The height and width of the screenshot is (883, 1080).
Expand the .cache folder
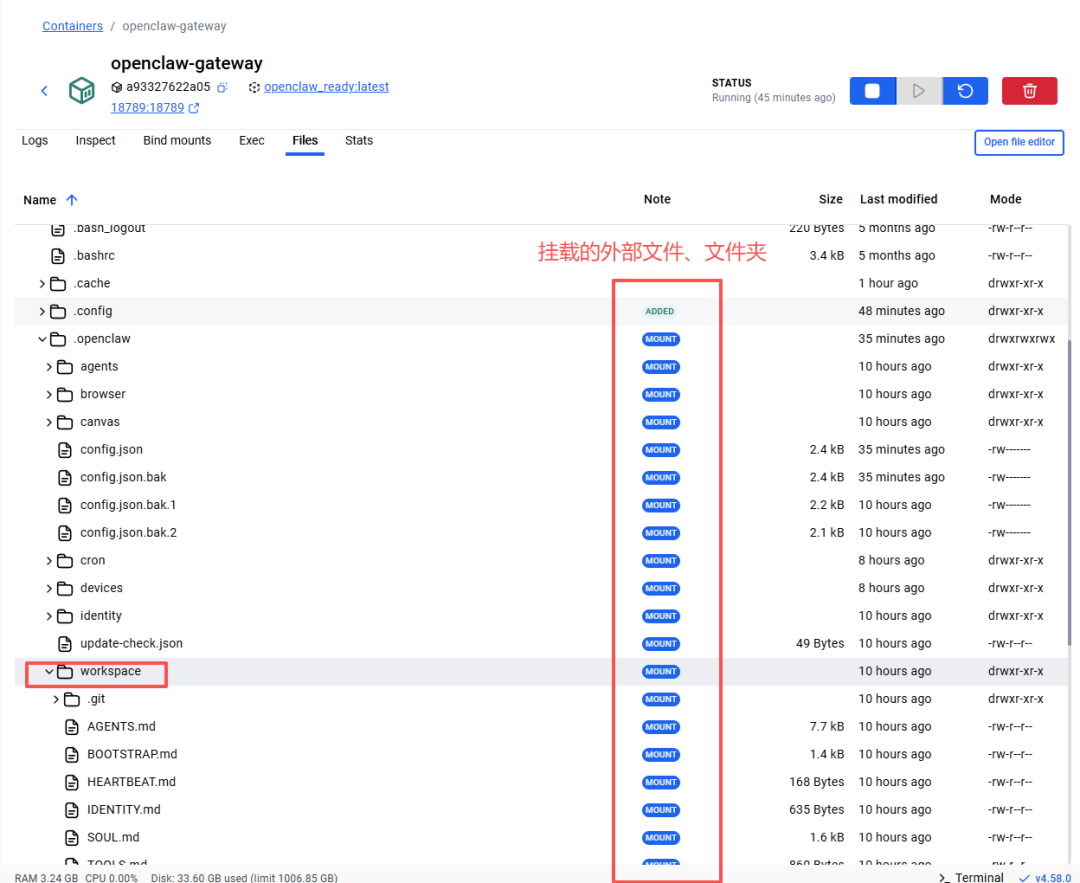42,284
